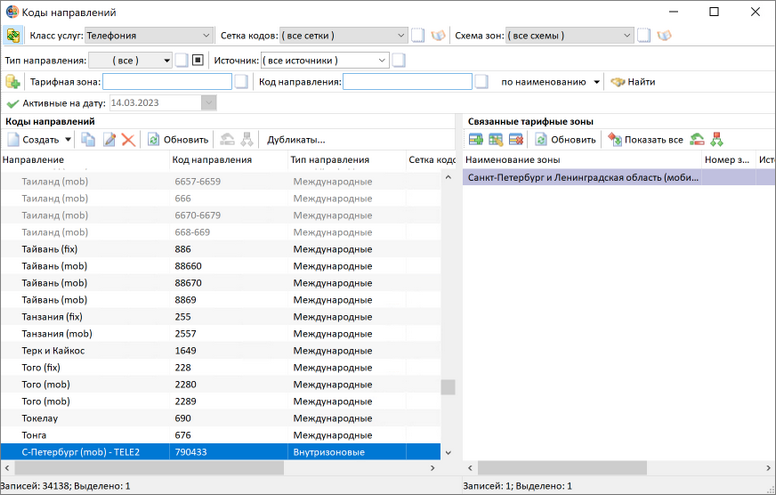Screen dimensions: 776x495
Task: Click the red-green hierarchy icon in zones toolbar
Action: (717, 140)
